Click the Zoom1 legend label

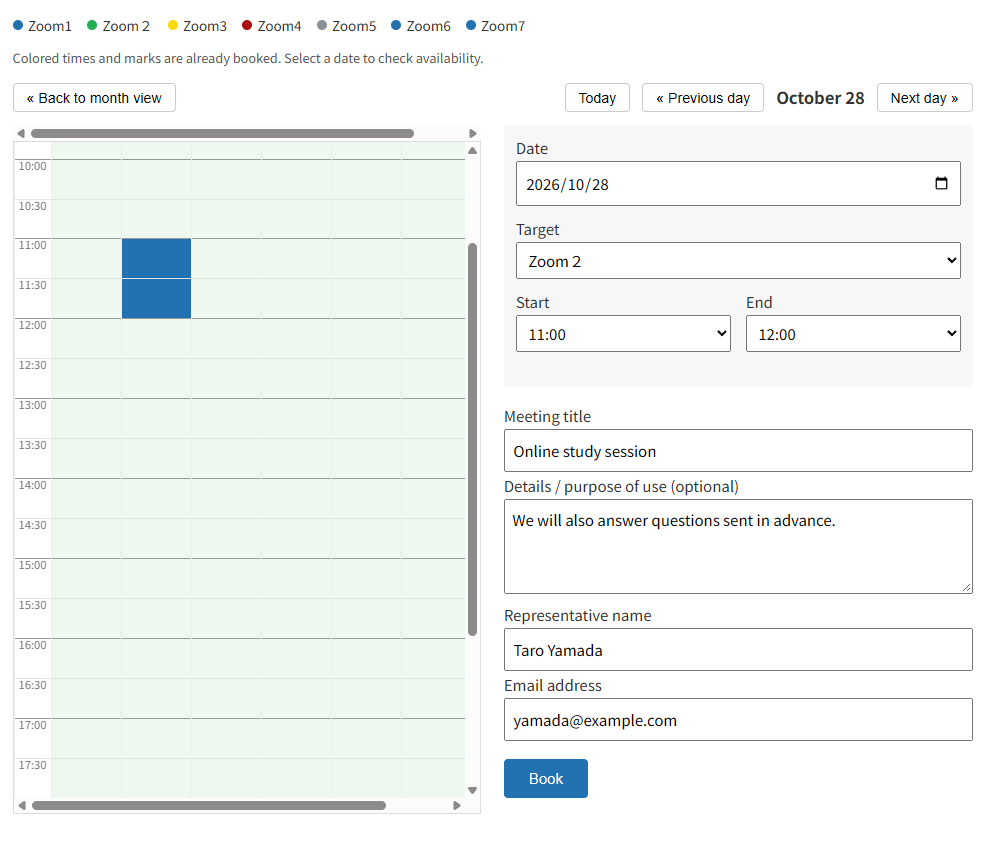[x=50, y=26]
